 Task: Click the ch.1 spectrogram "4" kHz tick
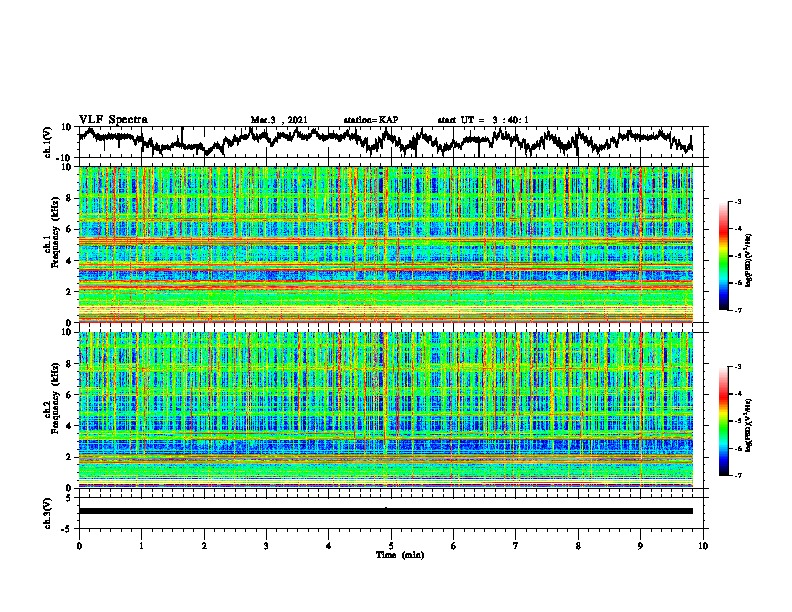(70, 261)
